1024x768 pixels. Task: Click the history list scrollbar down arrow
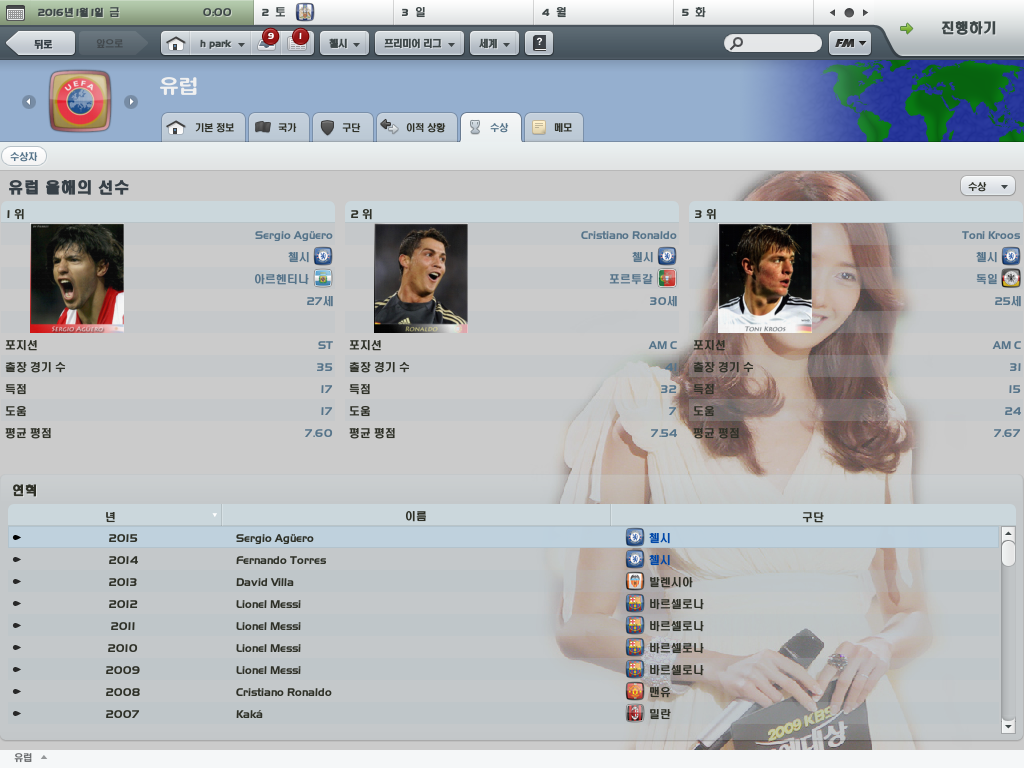tap(1008, 726)
